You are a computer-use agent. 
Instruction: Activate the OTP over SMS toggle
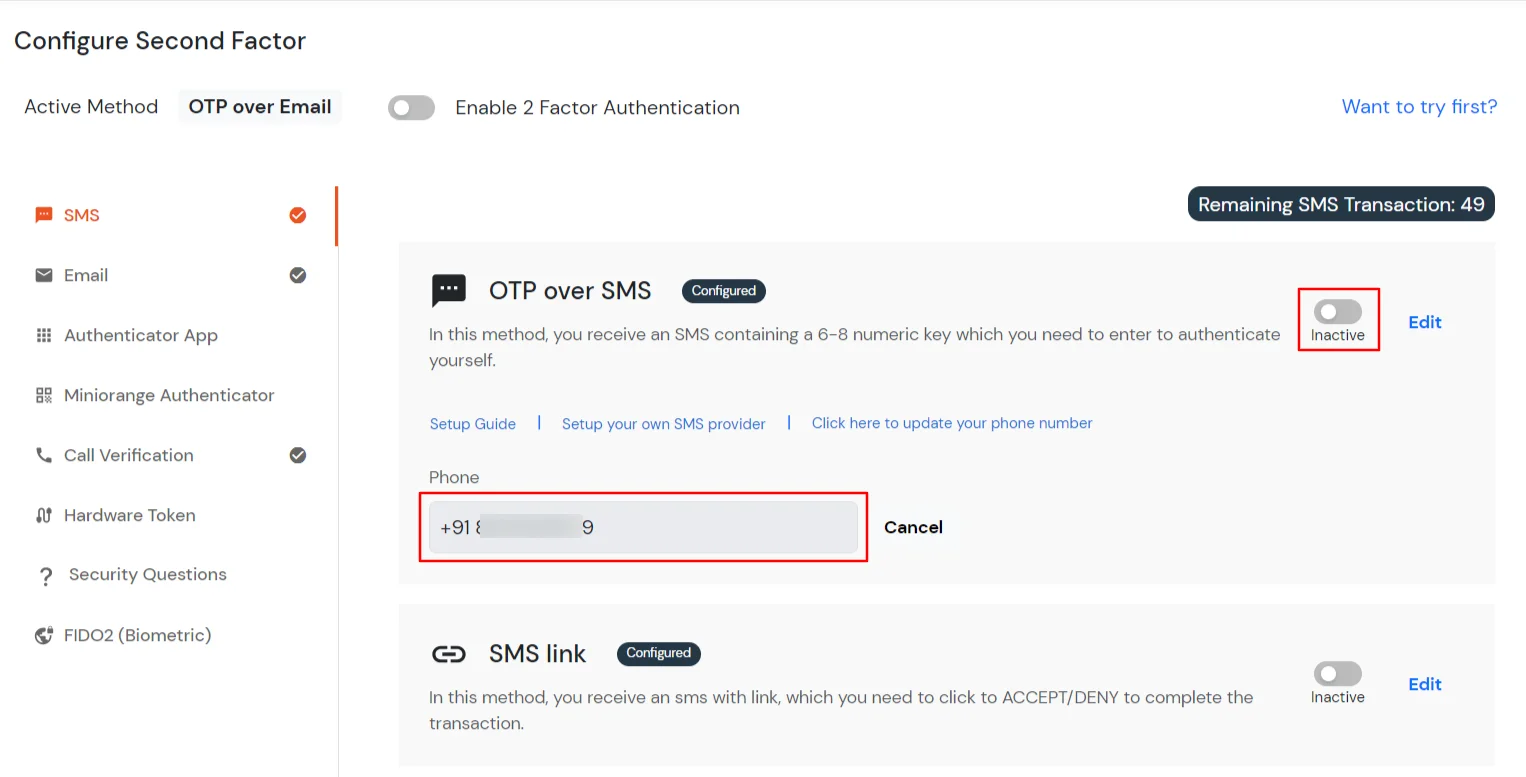pos(1338,310)
